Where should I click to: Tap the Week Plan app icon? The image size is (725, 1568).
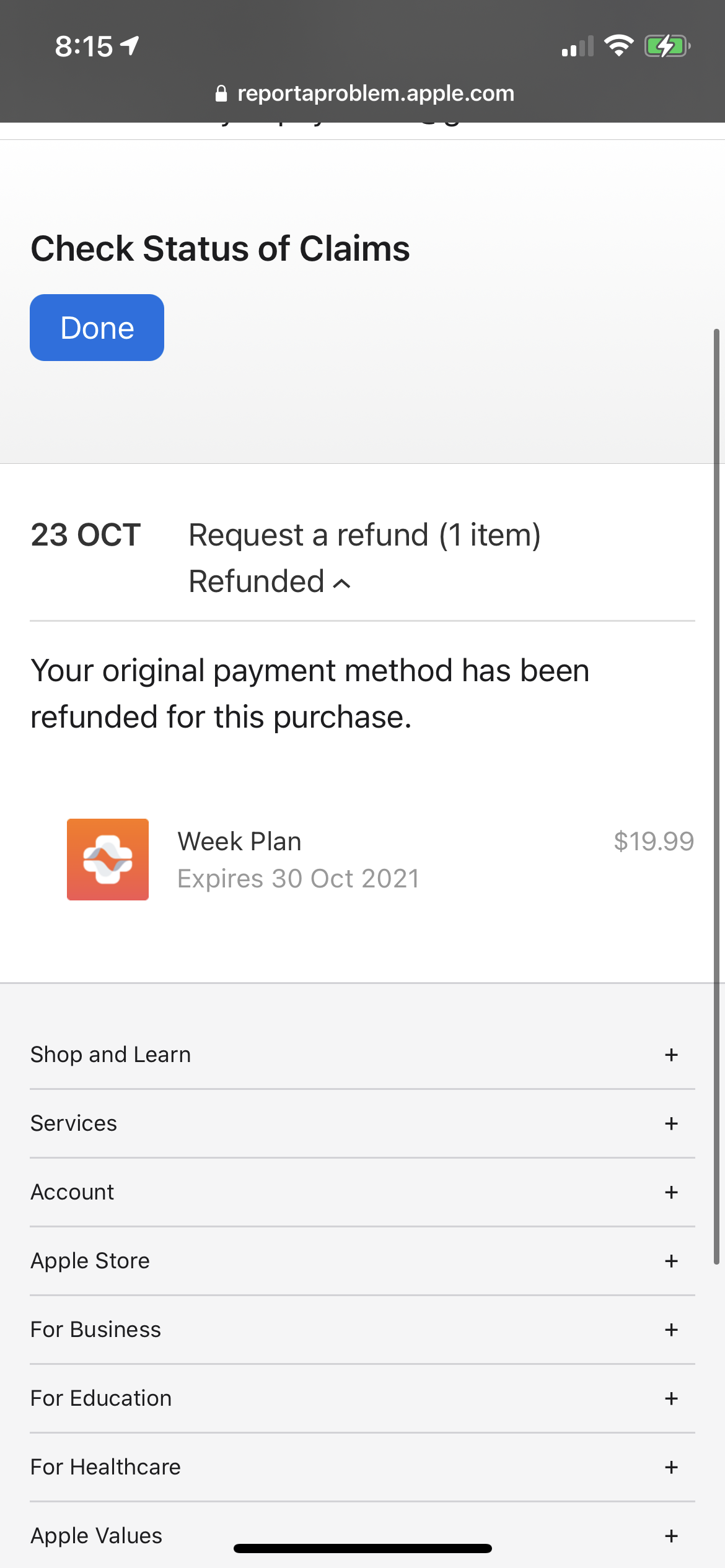click(107, 860)
